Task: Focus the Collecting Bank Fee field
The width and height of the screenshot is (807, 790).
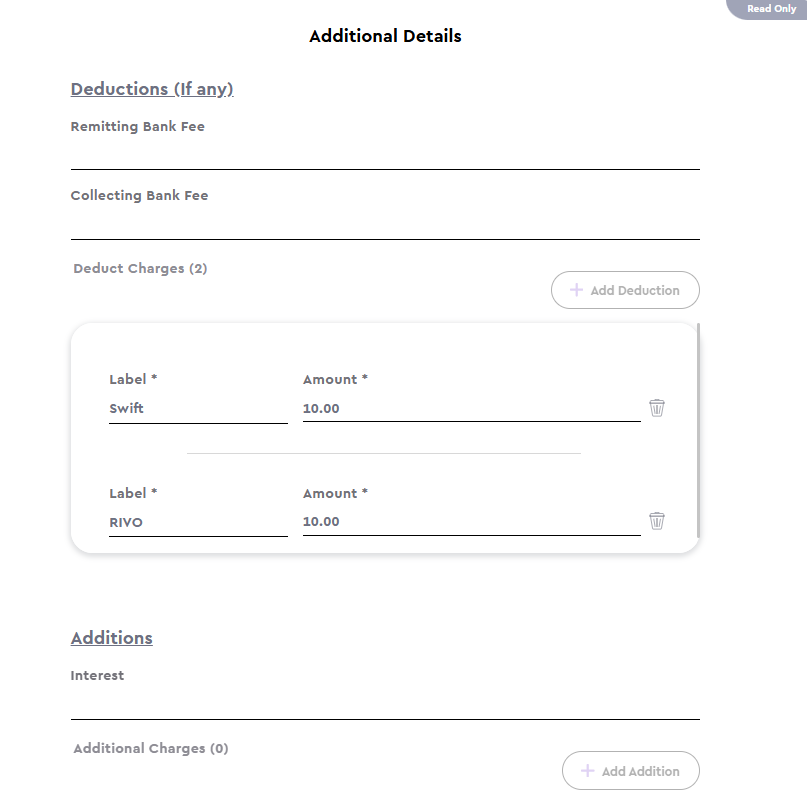Action: 385,225
